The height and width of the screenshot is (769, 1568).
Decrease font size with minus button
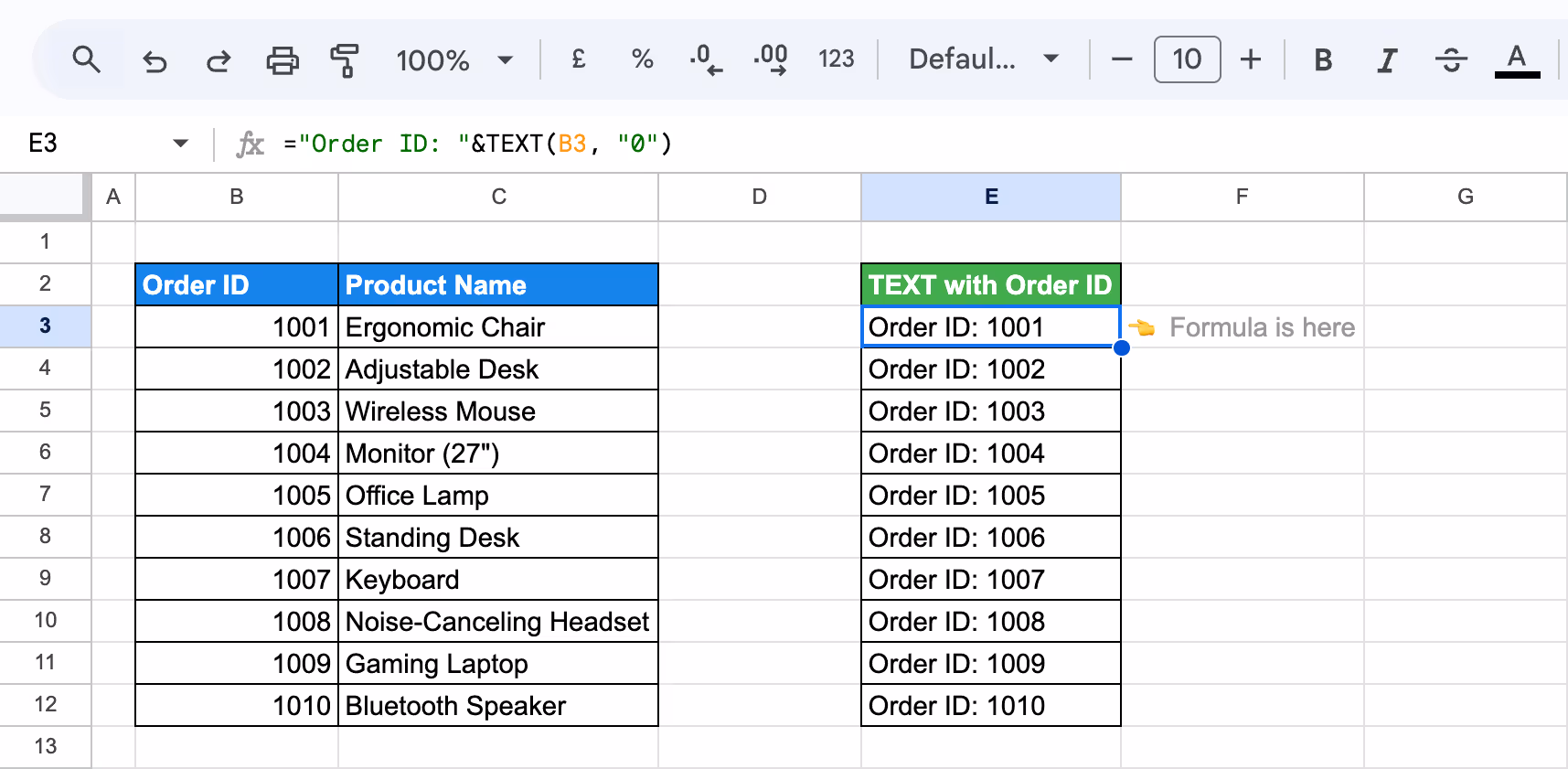click(x=1122, y=60)
